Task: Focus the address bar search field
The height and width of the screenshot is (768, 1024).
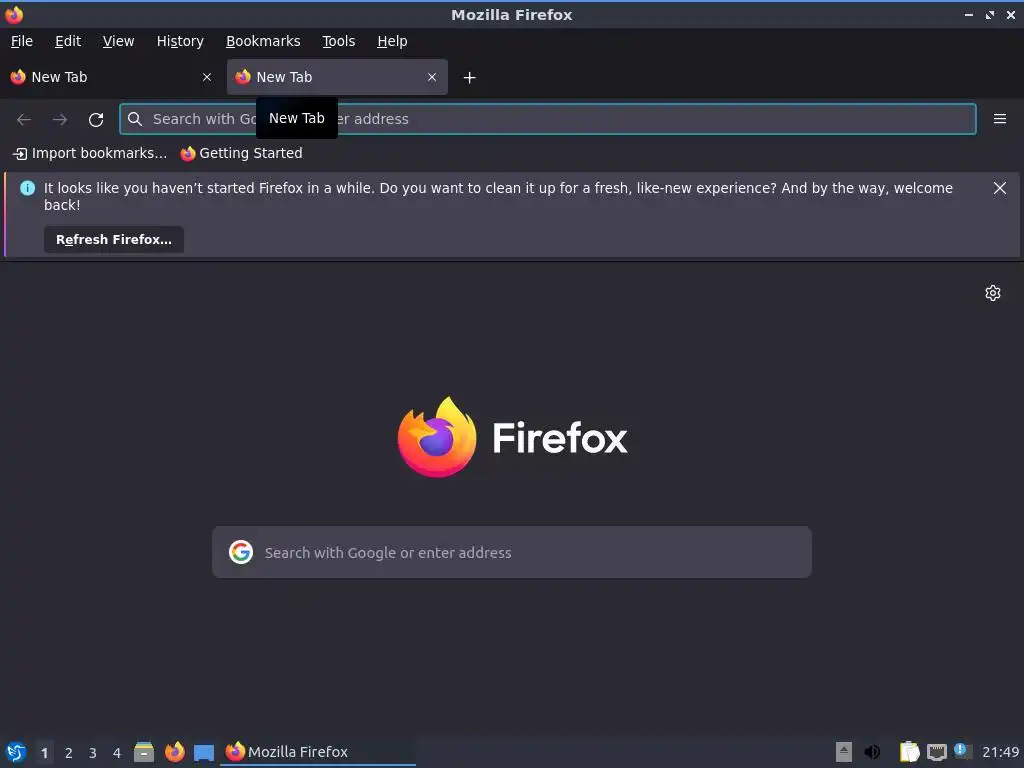Action: tap(547, 119)
